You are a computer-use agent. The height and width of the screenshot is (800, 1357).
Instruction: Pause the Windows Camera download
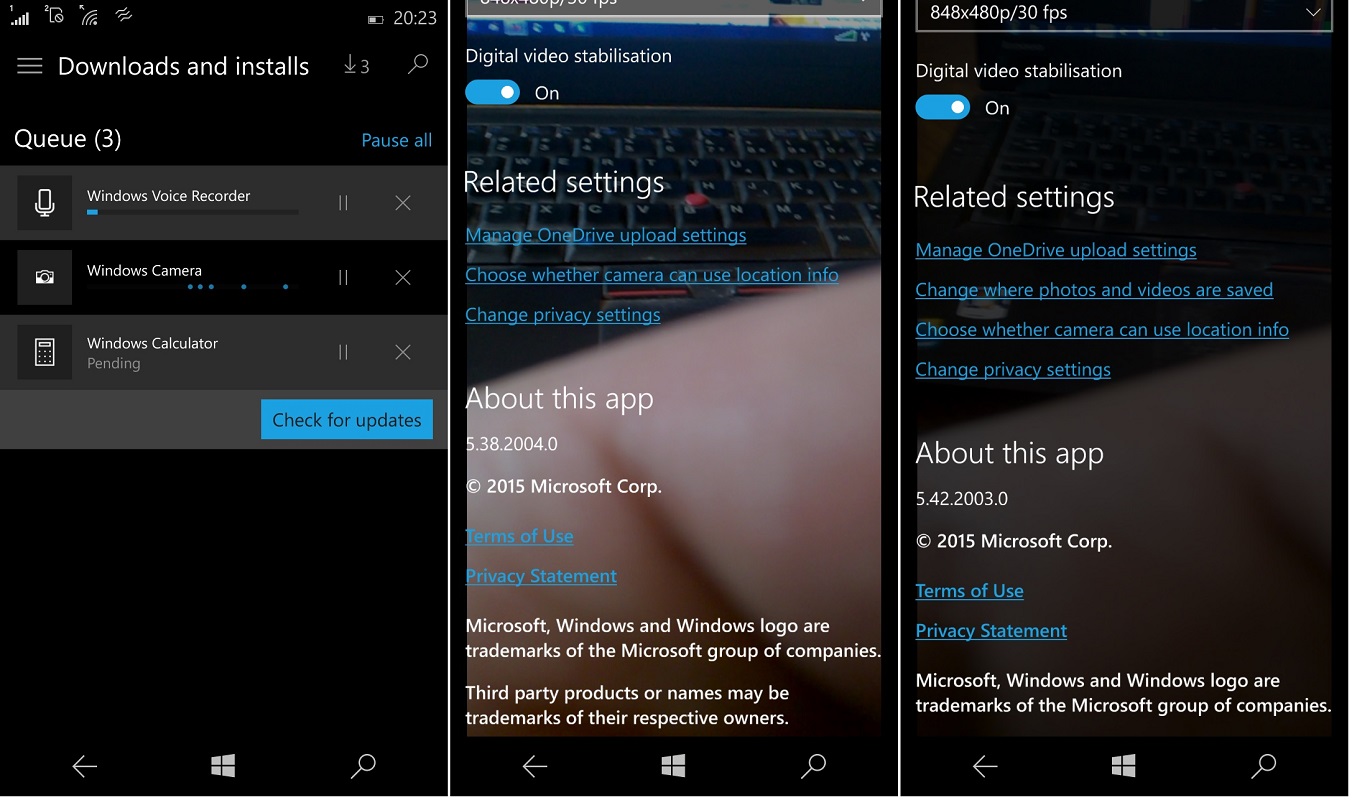[x=343, y=278]
